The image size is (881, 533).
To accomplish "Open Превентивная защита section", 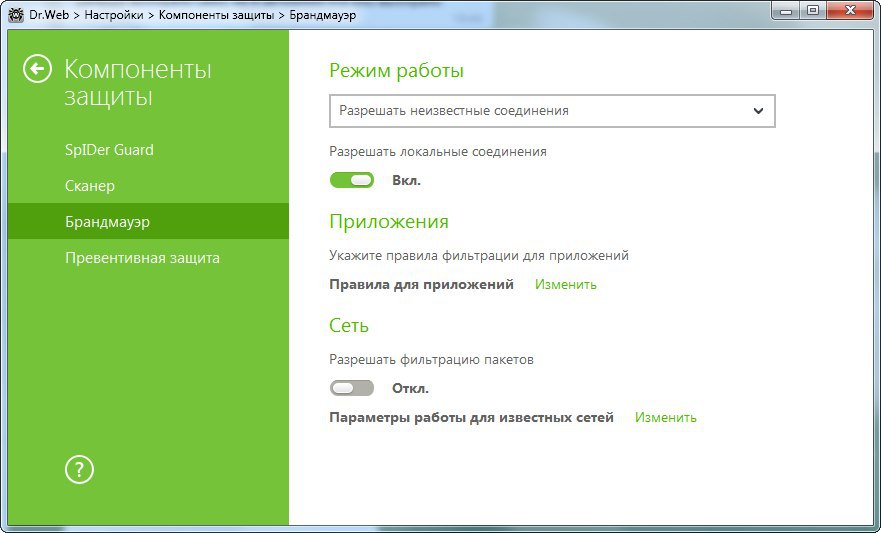I will click(x=142, y=258).
